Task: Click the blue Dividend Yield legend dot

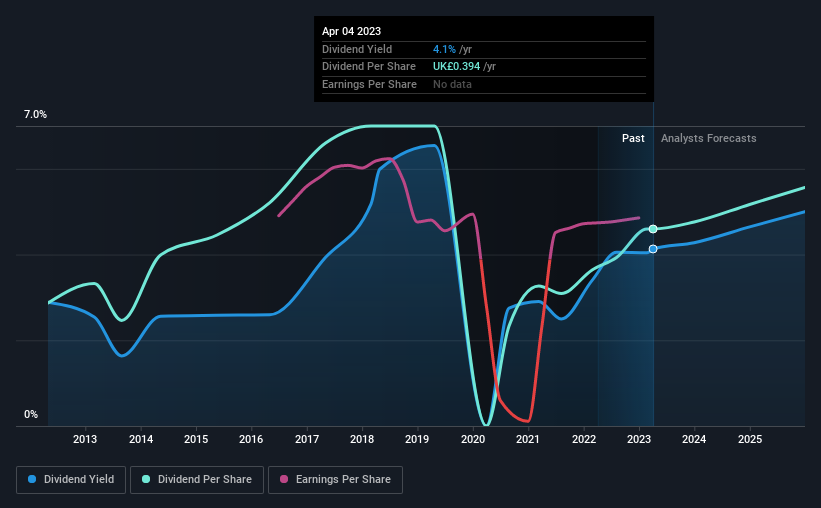Action: (x=32, y=479)
